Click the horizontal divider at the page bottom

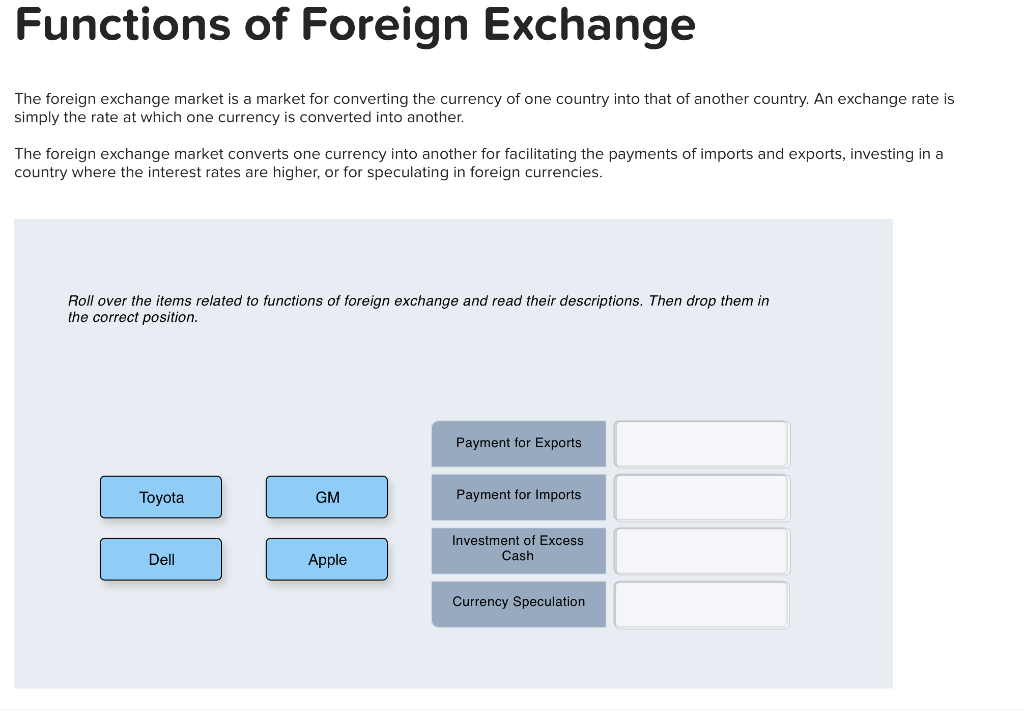pos(512,710)
